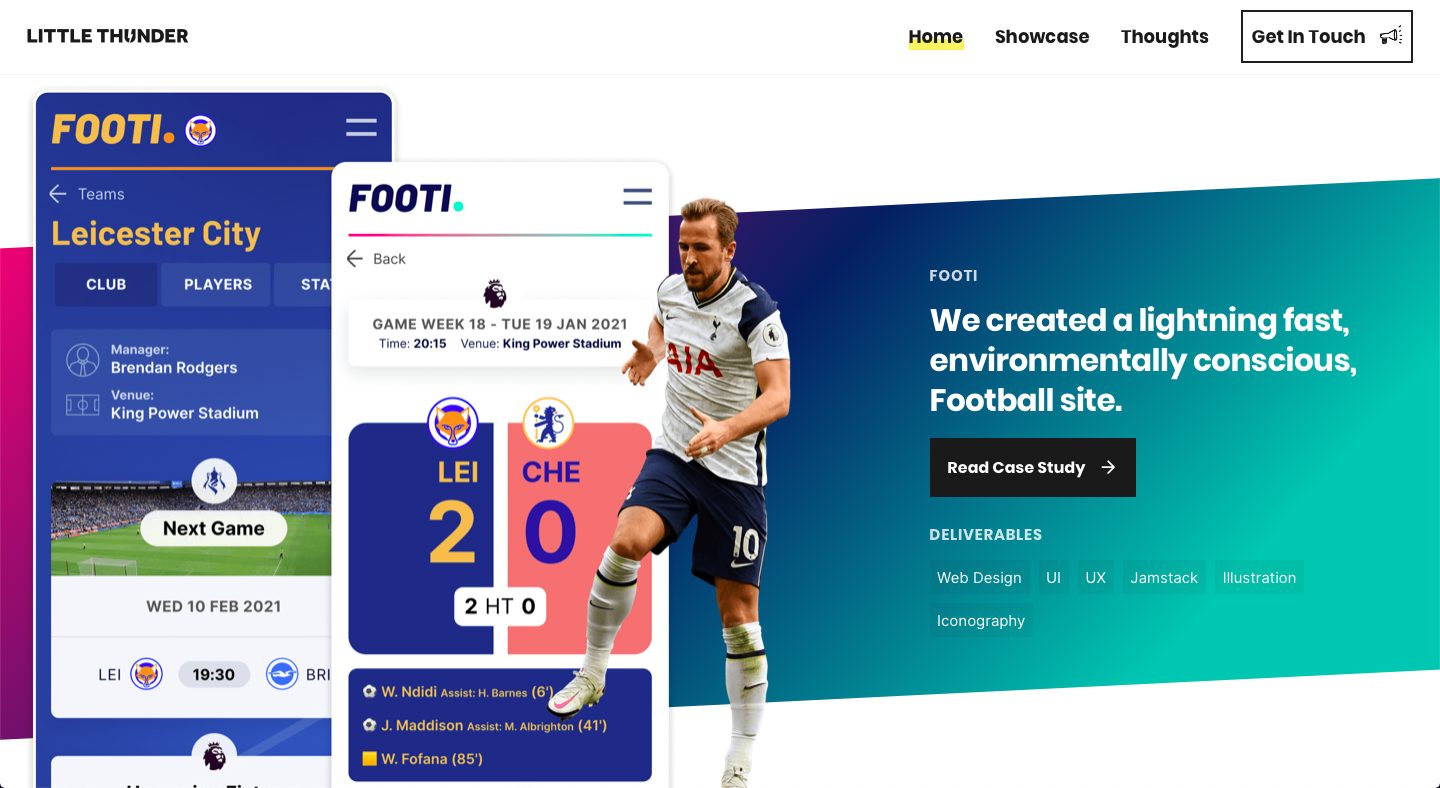The width and height of the screenshot is (1440, 788).
Task: Click the megaphone icon in Get In Touch
Action: (x=1390, y=36)
